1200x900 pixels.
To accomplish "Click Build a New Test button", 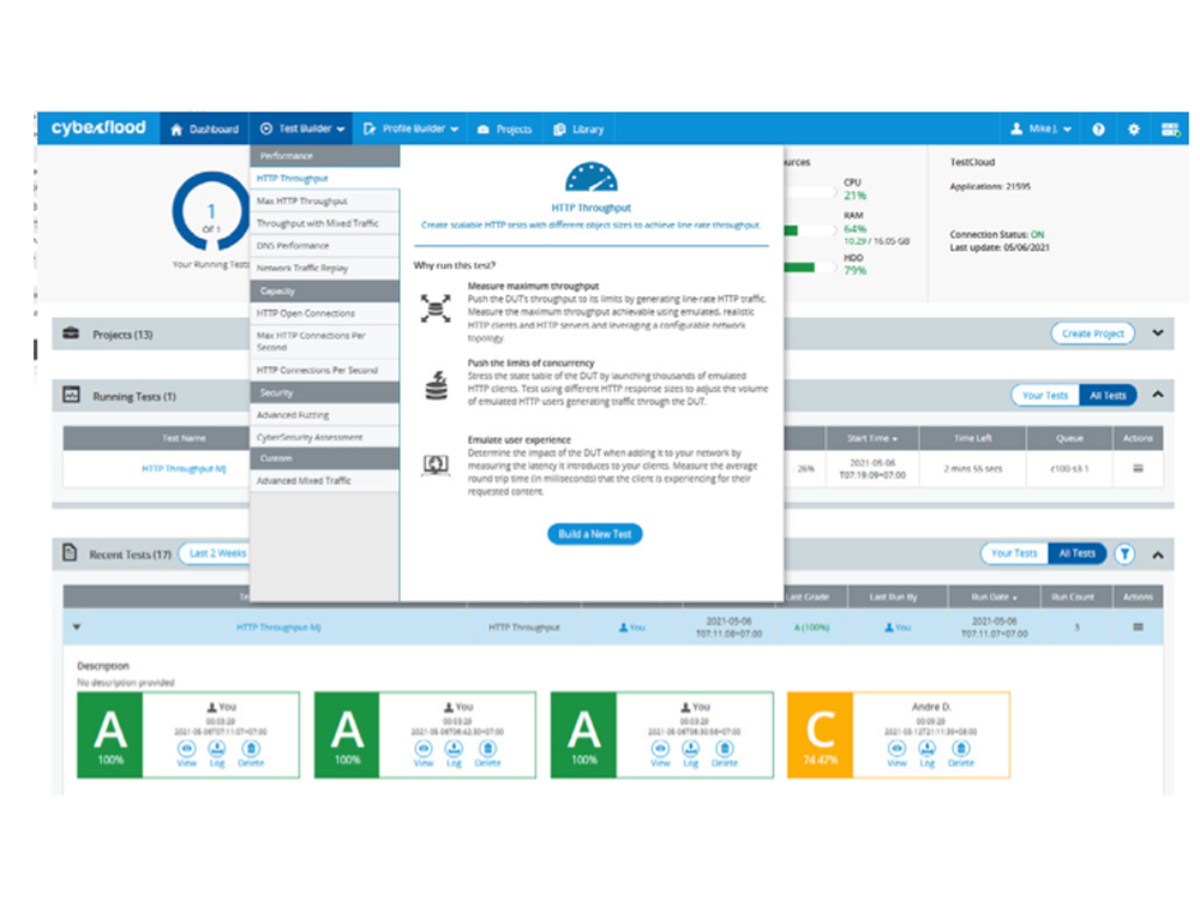I will point(595,534).
